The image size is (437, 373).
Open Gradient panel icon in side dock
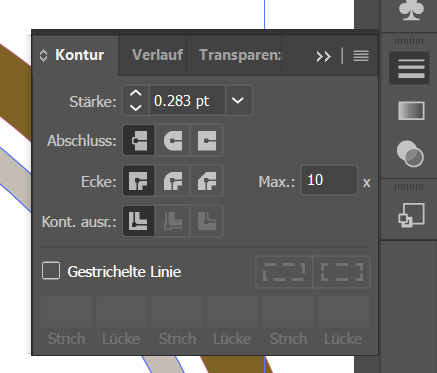[411, 110]
